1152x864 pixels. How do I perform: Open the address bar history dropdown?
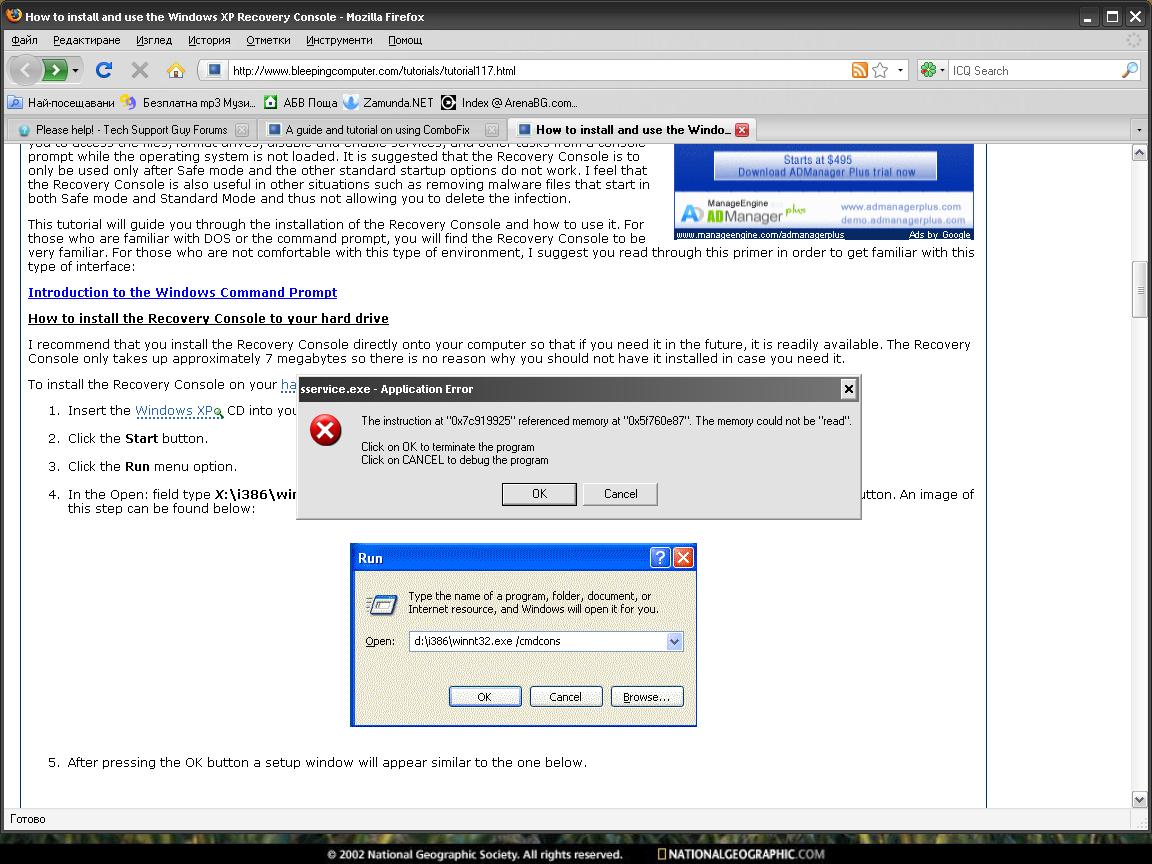900,70
